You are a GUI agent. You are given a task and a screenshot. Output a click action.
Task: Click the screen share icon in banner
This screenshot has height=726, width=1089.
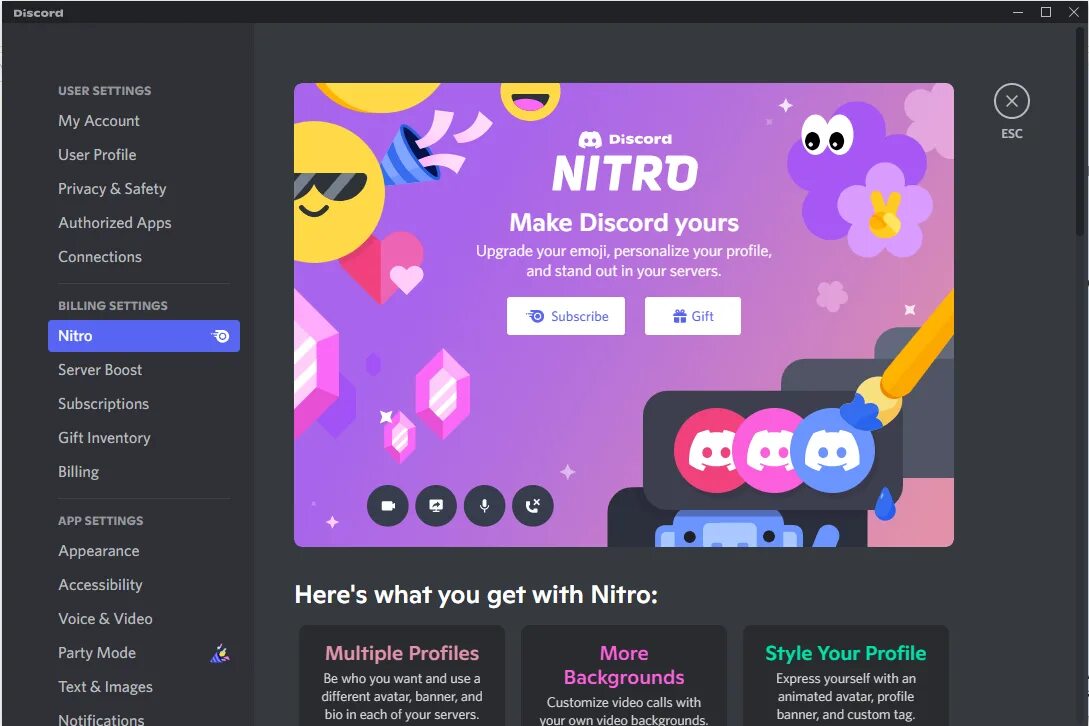pos(436,506)
